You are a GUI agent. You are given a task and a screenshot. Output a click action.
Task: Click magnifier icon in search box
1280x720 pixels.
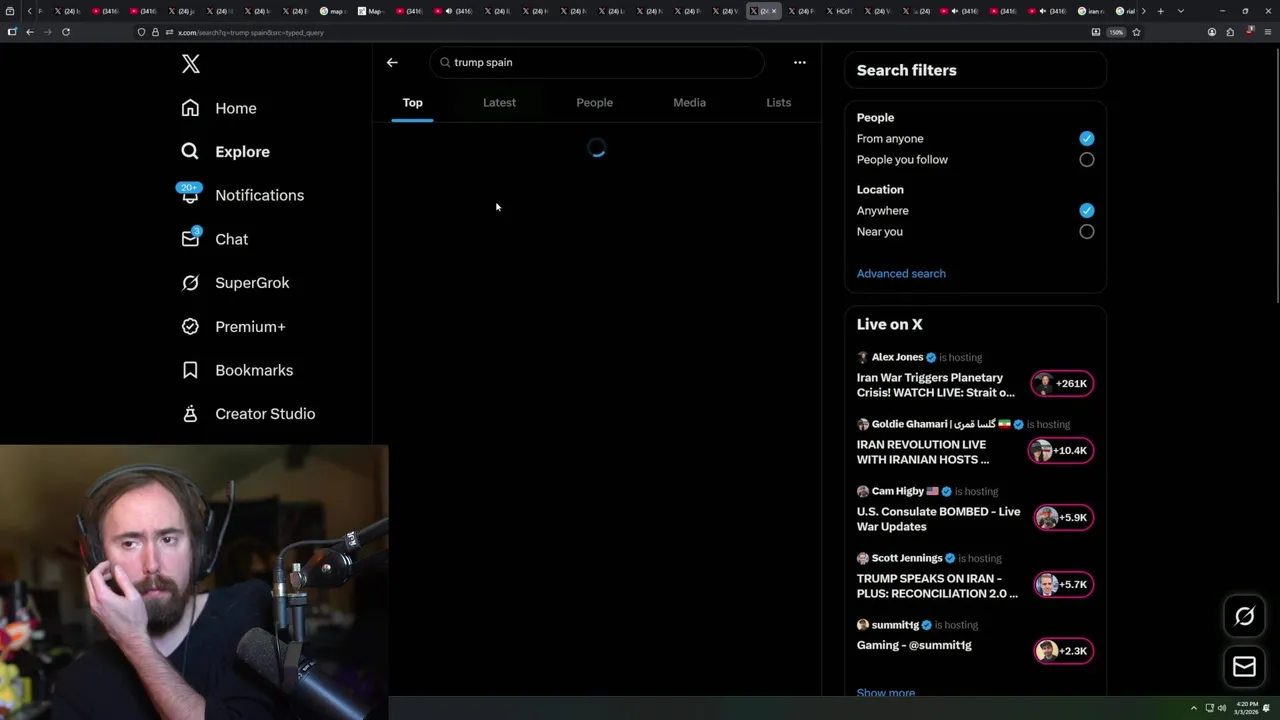point(445,62)
